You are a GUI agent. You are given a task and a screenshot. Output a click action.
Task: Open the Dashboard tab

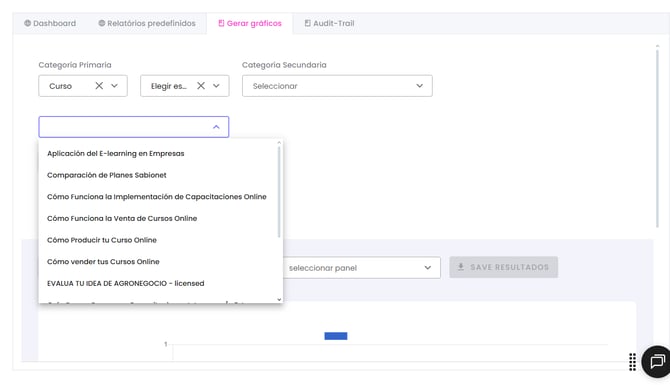(x=50, y=24)
